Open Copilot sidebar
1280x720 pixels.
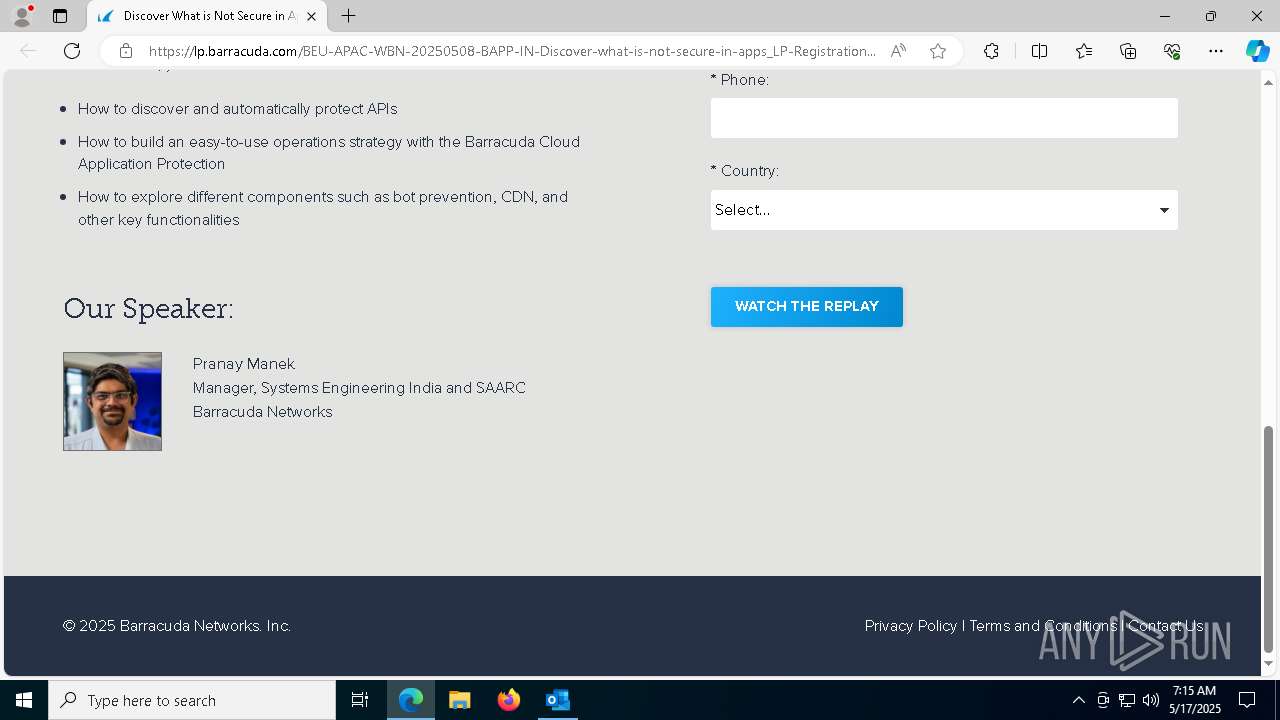1257,51
